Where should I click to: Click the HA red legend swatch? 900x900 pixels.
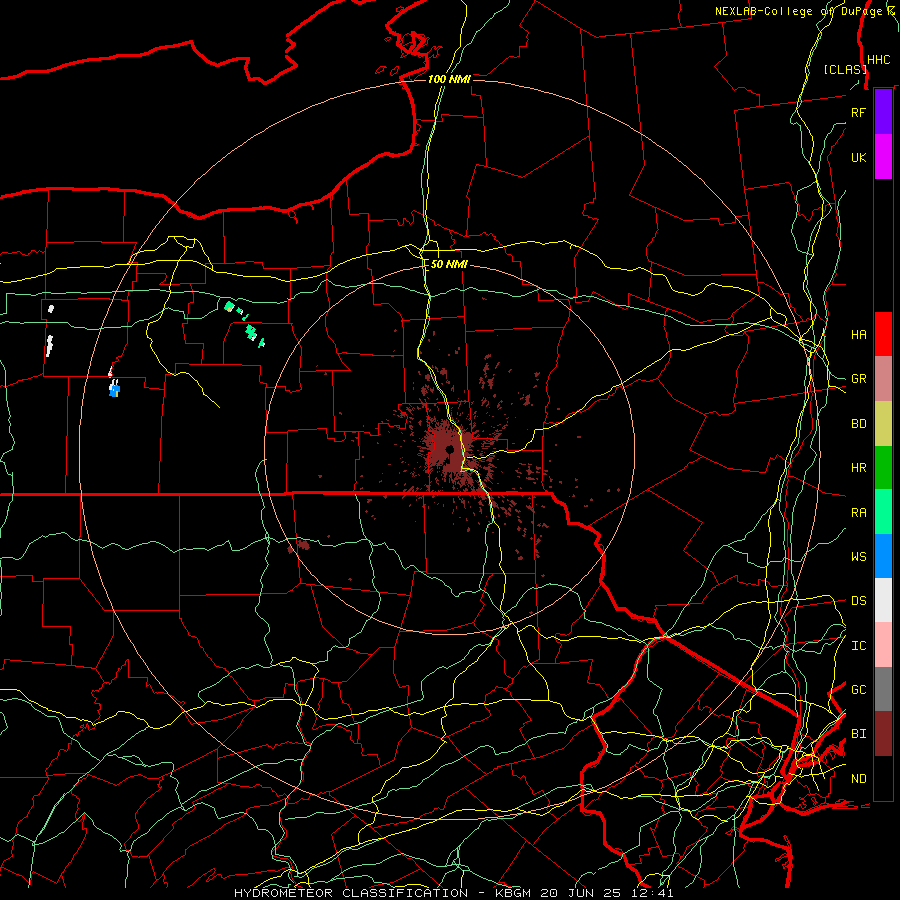click(x=883, y=334)
